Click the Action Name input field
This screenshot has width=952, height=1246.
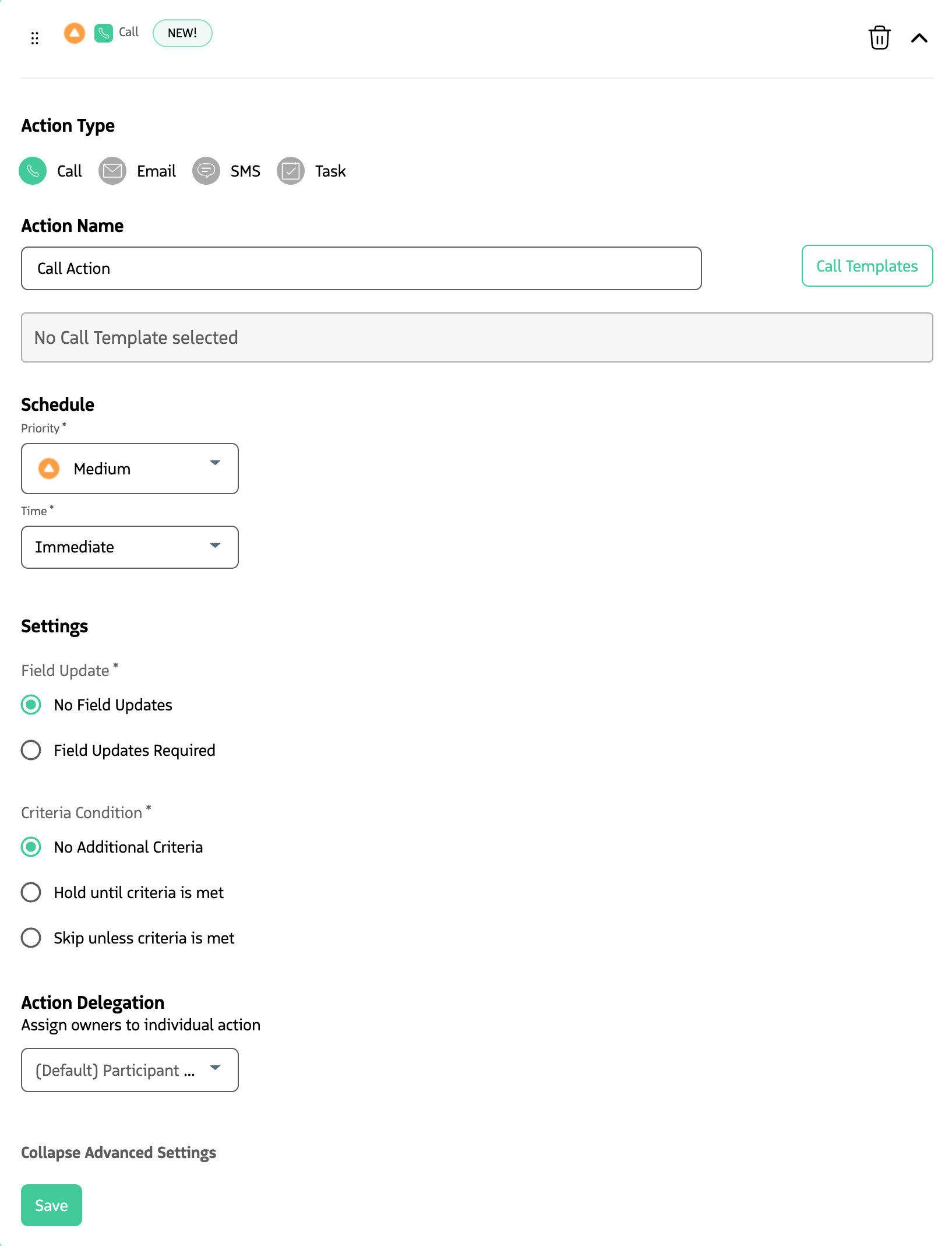[361, 268]
